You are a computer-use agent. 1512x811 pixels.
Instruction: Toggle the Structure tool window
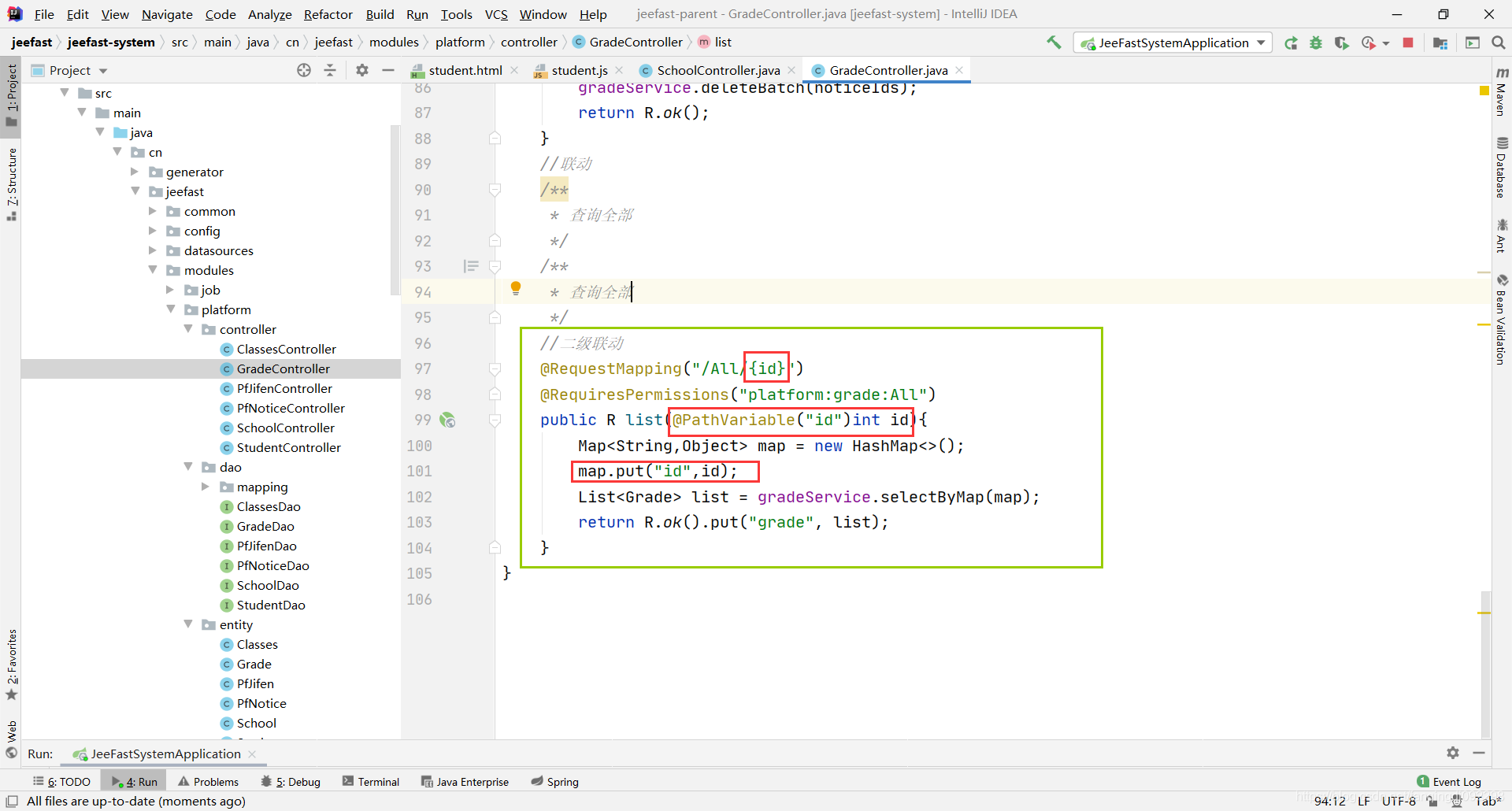tap(12, 183)
